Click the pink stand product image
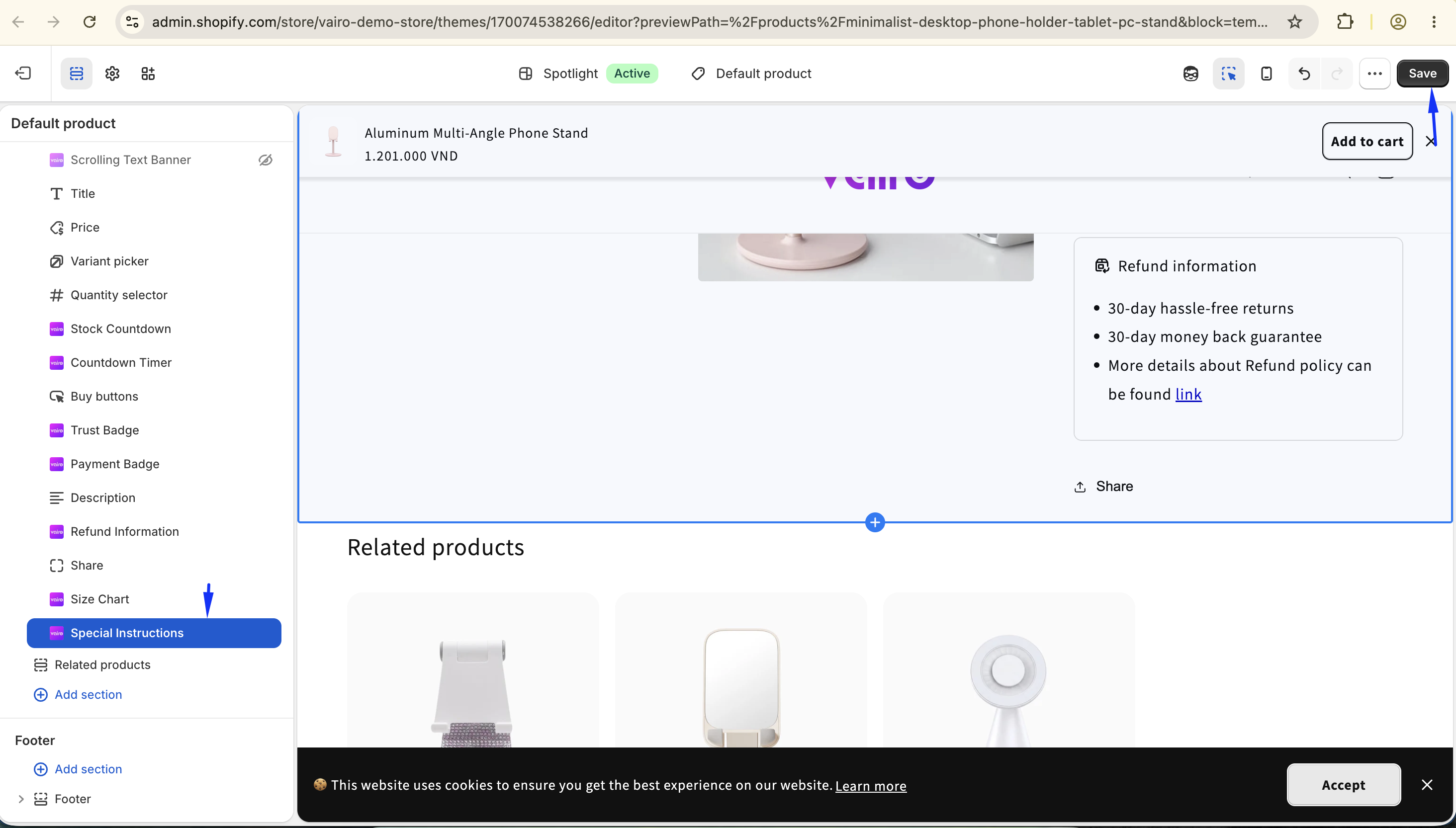 coord(865,257)
